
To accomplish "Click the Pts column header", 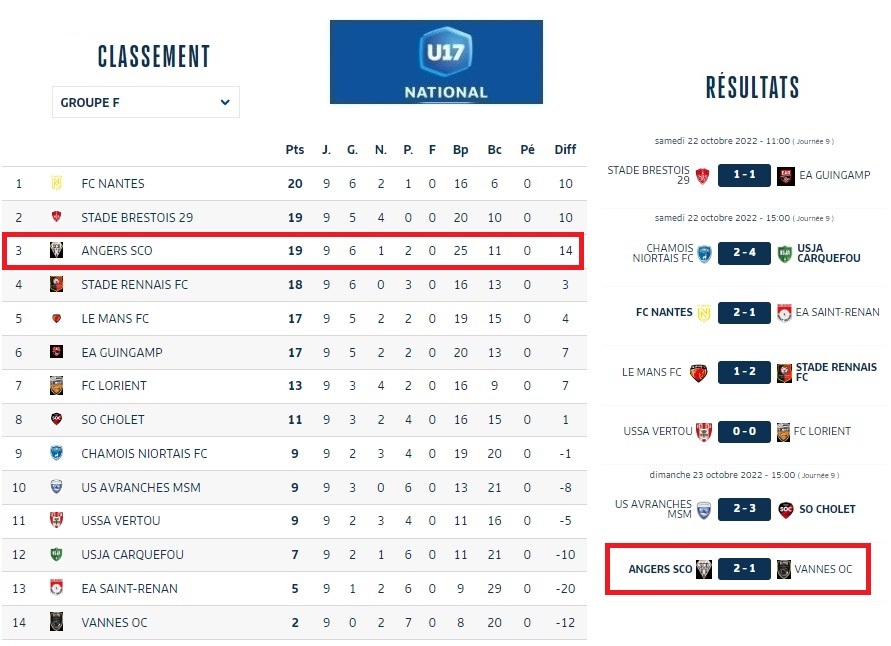I will point(294,150).
